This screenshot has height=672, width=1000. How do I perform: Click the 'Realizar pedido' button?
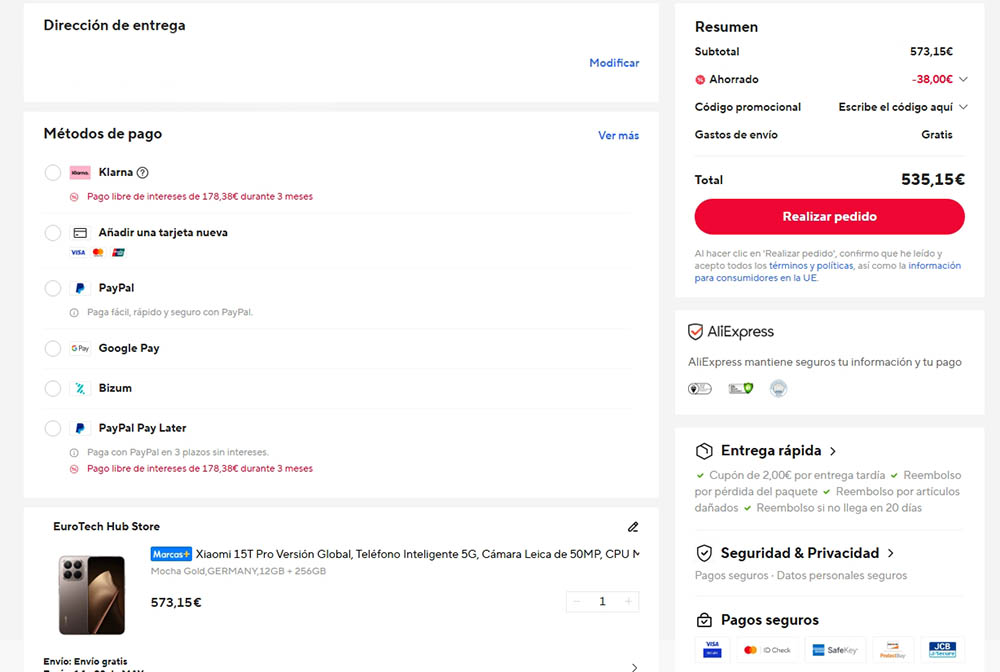tap(829, 217)
